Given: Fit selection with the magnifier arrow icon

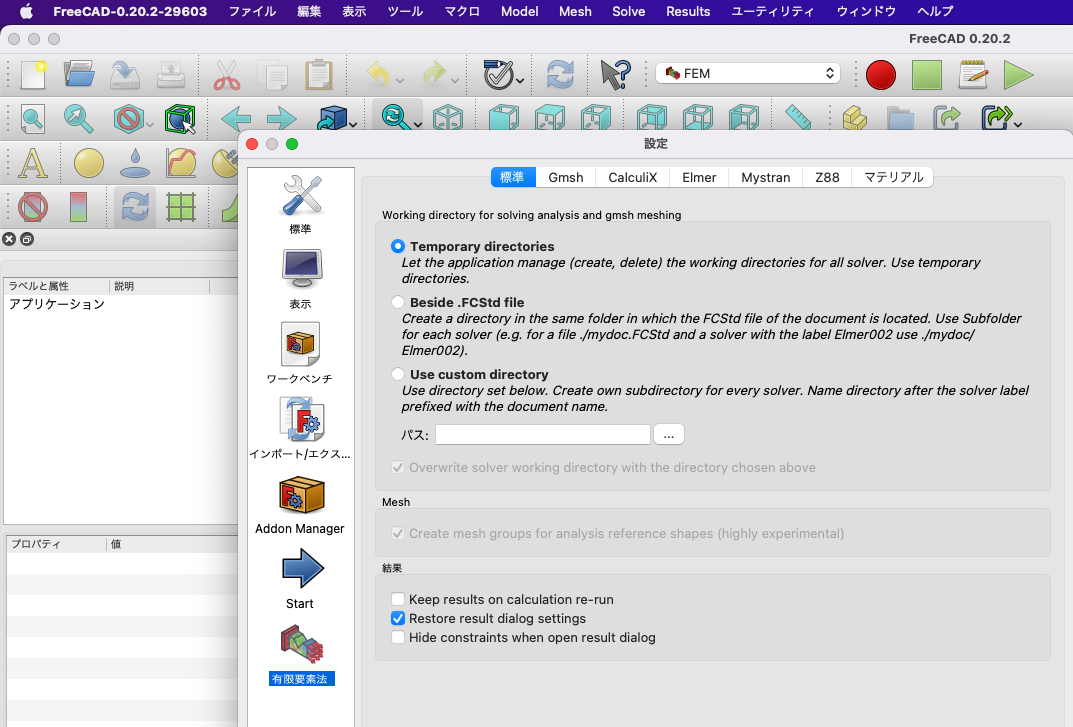Looking at the screenshot, I should pyautogui.click(x=79, y=118).
